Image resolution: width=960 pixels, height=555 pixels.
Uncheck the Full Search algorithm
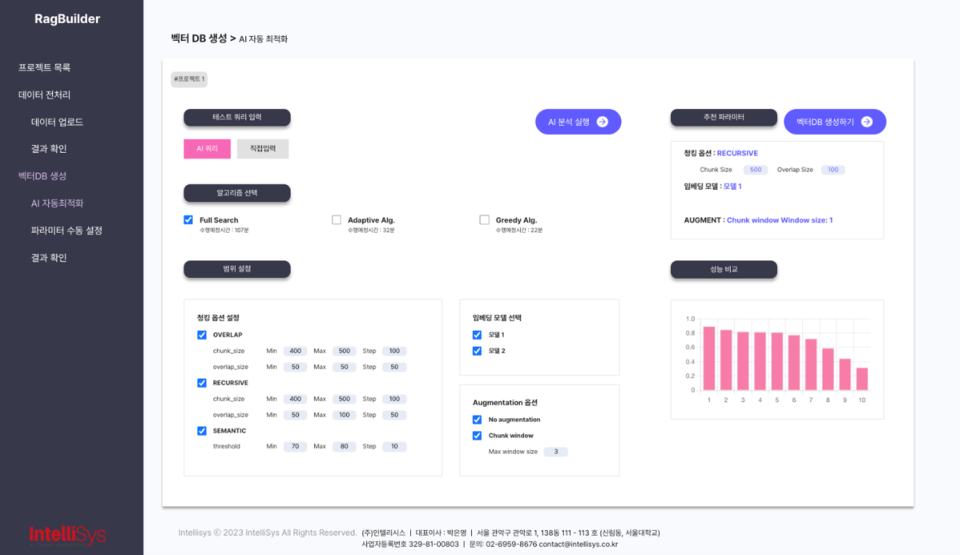click(x=189, y=220)
